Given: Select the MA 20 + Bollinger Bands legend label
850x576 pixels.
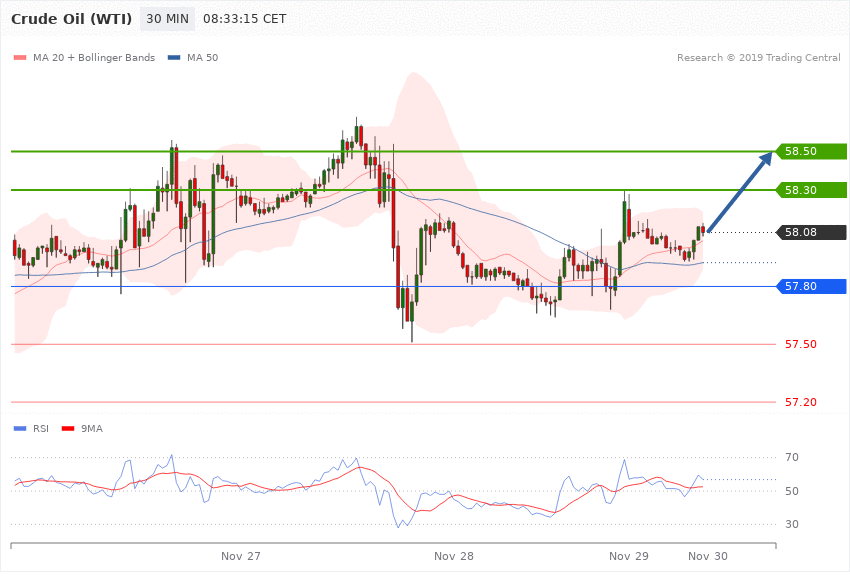Looking at the screenshot, I should 94,57.
